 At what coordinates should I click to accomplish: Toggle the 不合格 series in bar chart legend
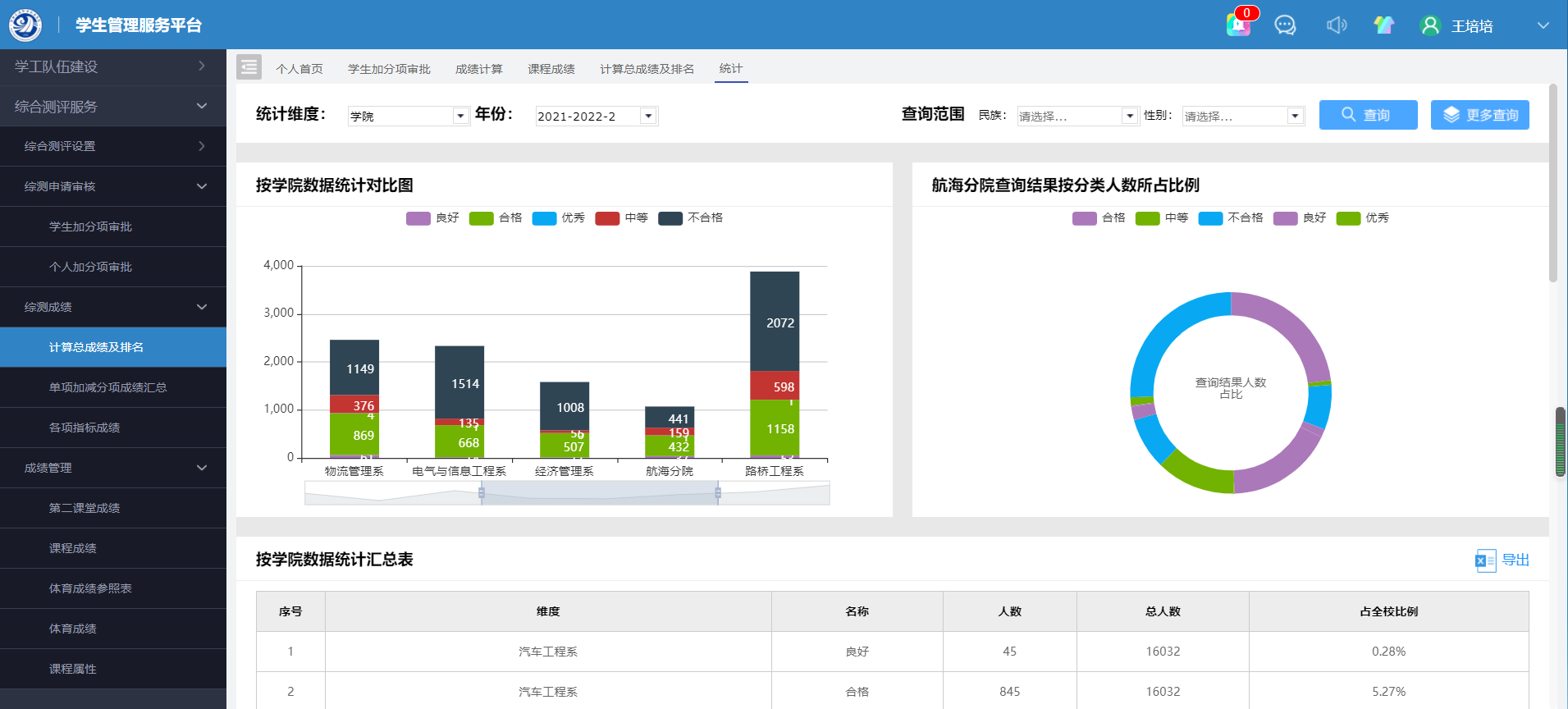click(x=691, y=218)
